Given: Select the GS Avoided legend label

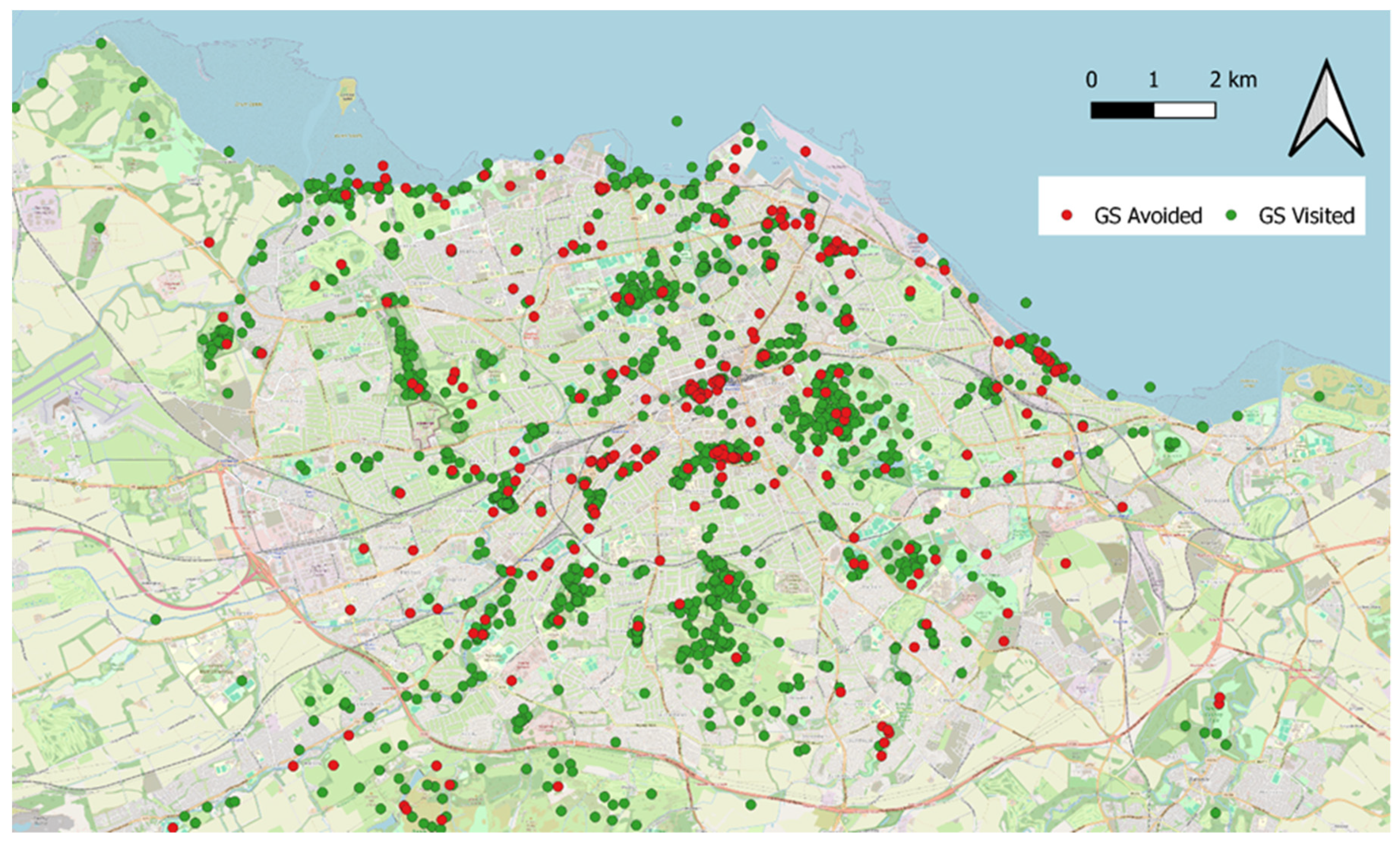Looking at the screenshot, I should click(1148, 216).
